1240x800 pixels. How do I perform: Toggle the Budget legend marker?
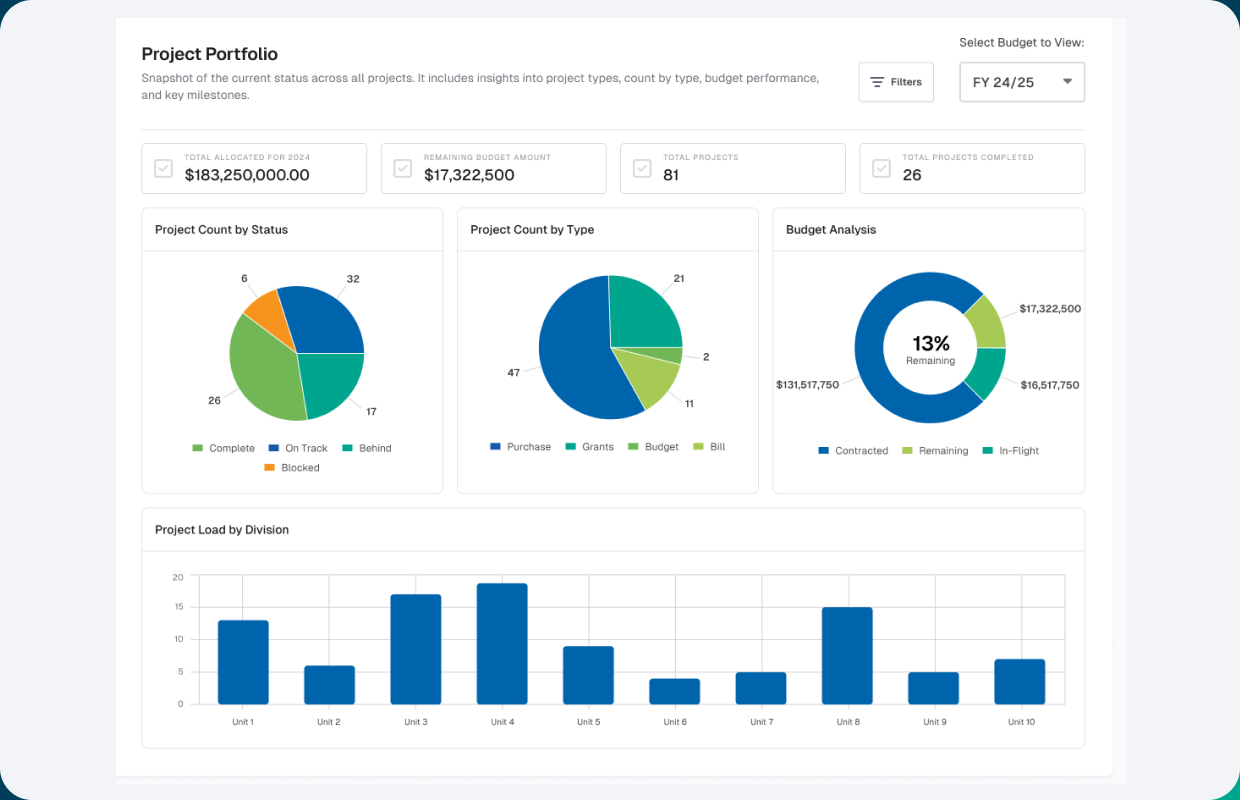pyautogui.click(x=635, y=447)
